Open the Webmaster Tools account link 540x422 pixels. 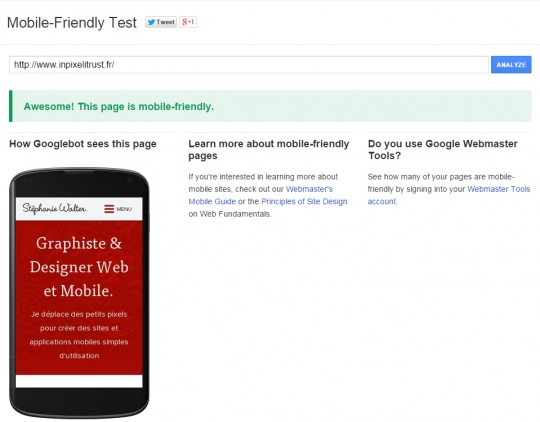coord(449,195)
